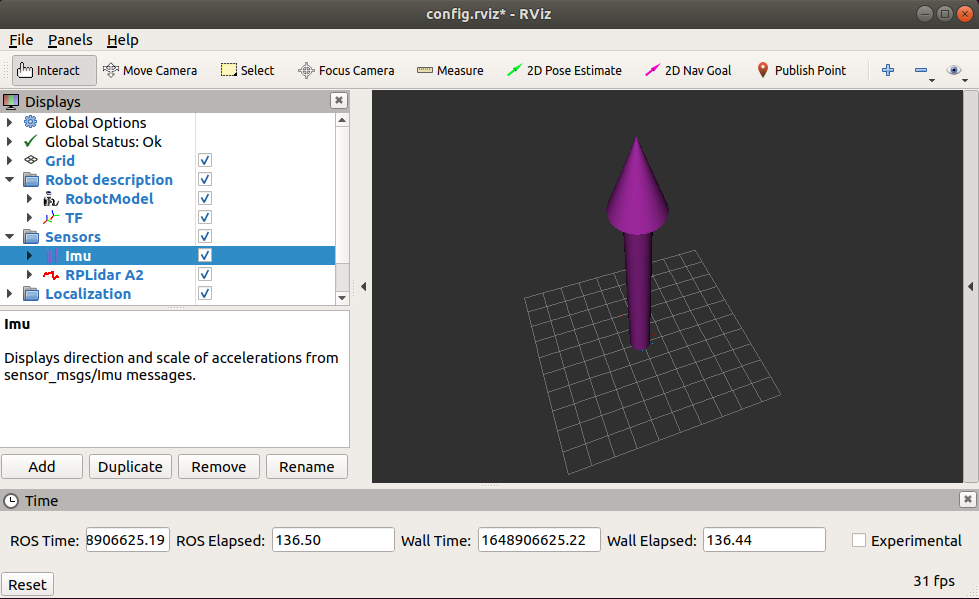Select the Move Camera tool
Viewport: 979px width, 599px height.
coord(150,71)
